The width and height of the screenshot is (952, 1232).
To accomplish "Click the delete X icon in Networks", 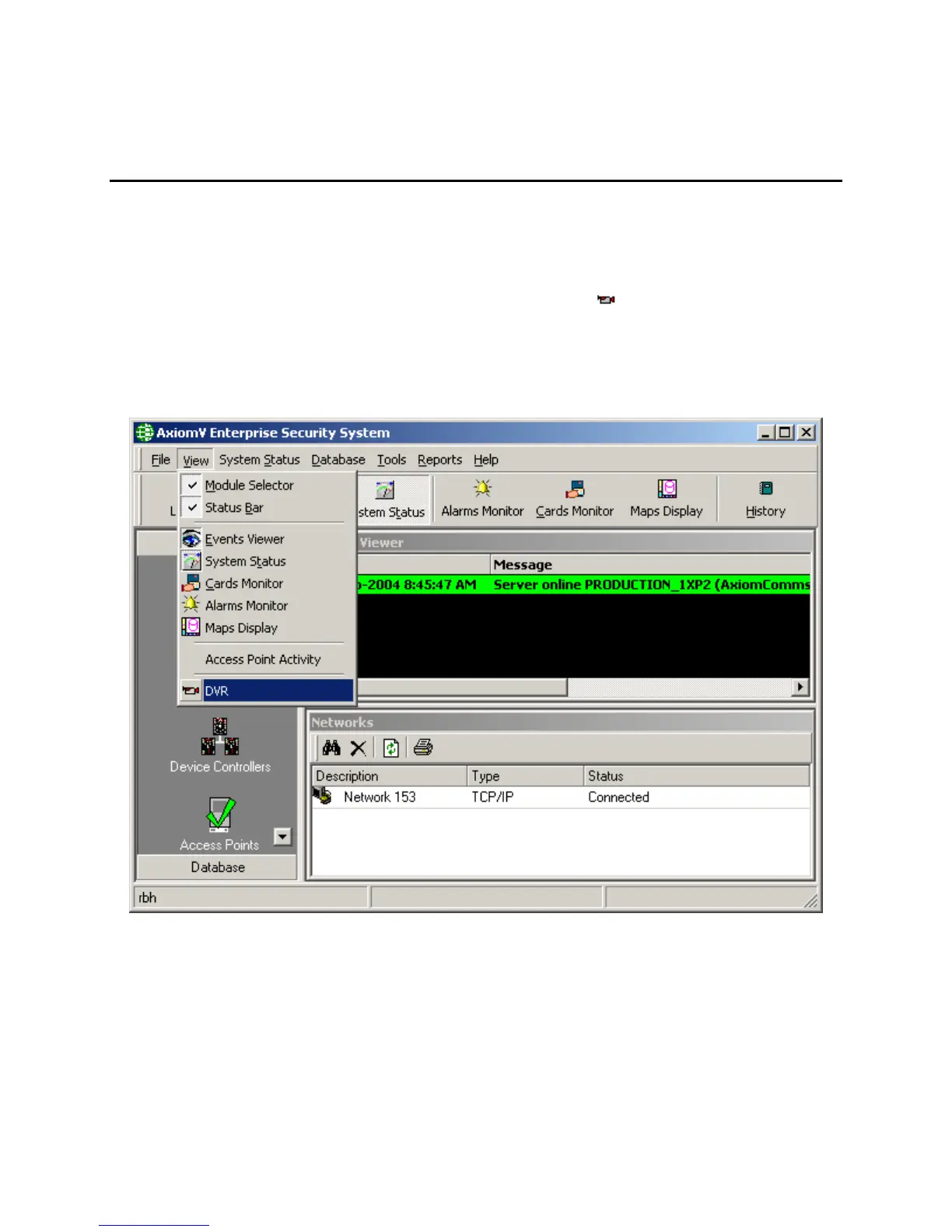I will pos(358,748).
